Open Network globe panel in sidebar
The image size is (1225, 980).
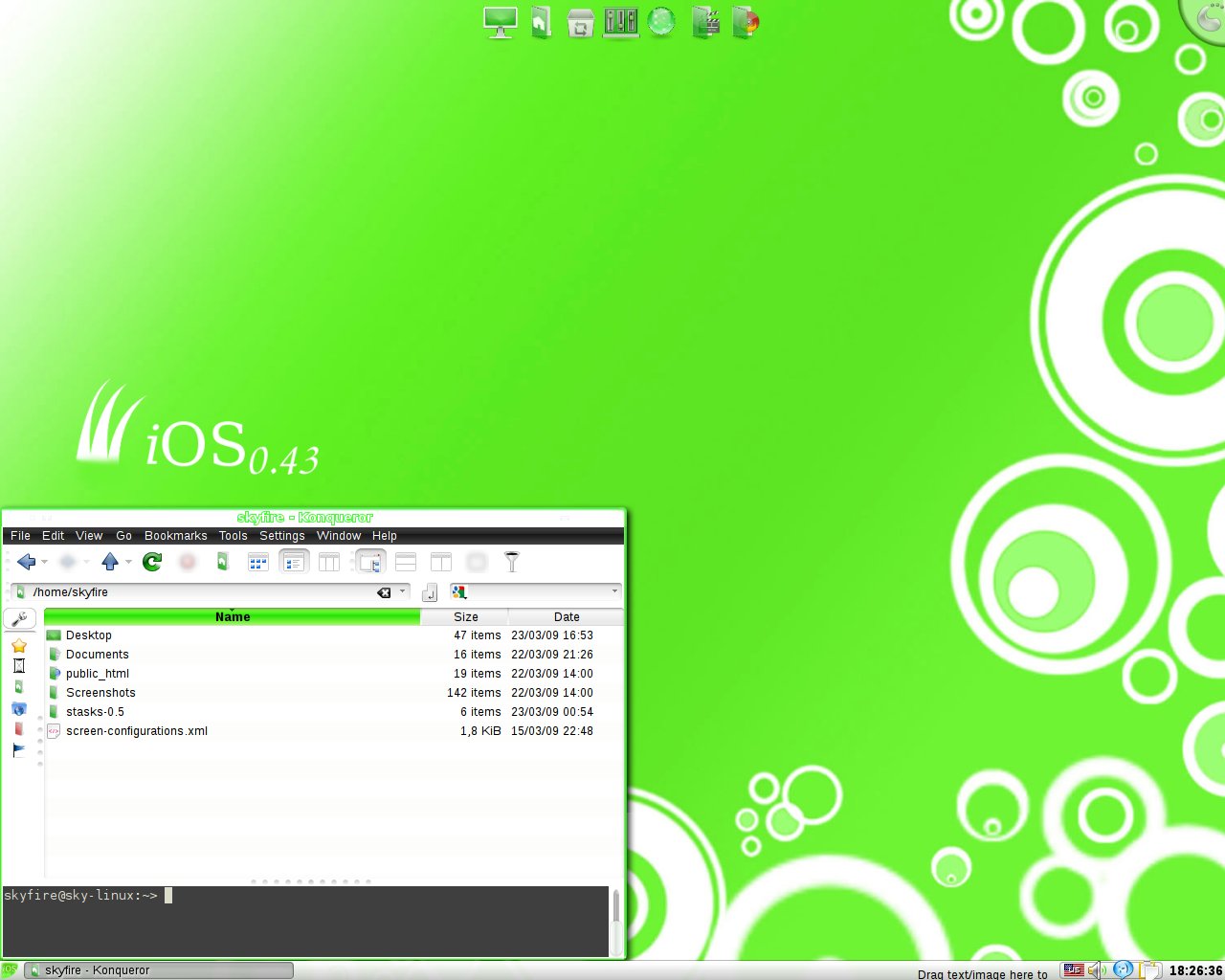click(19, 708)
